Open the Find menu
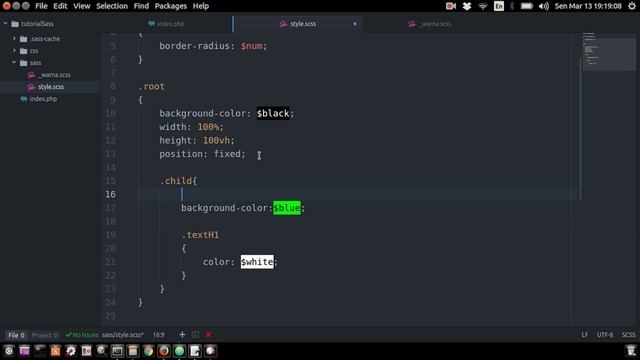This screenshot has height=360, width=640. [x=141, y=6]
